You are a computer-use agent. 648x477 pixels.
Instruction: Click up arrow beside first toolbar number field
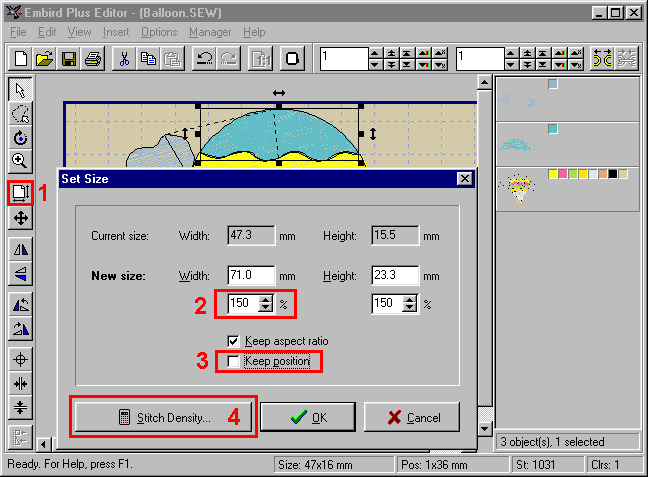374,53
